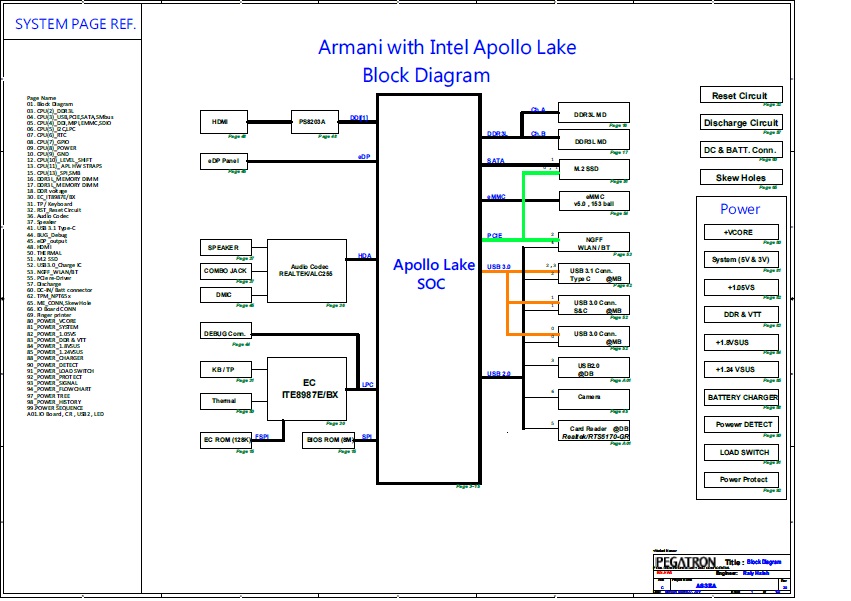The width and height of the screenshot is (851, 601).
Task: Select the LOAD SWITCH box
Action: click(741, 452)
